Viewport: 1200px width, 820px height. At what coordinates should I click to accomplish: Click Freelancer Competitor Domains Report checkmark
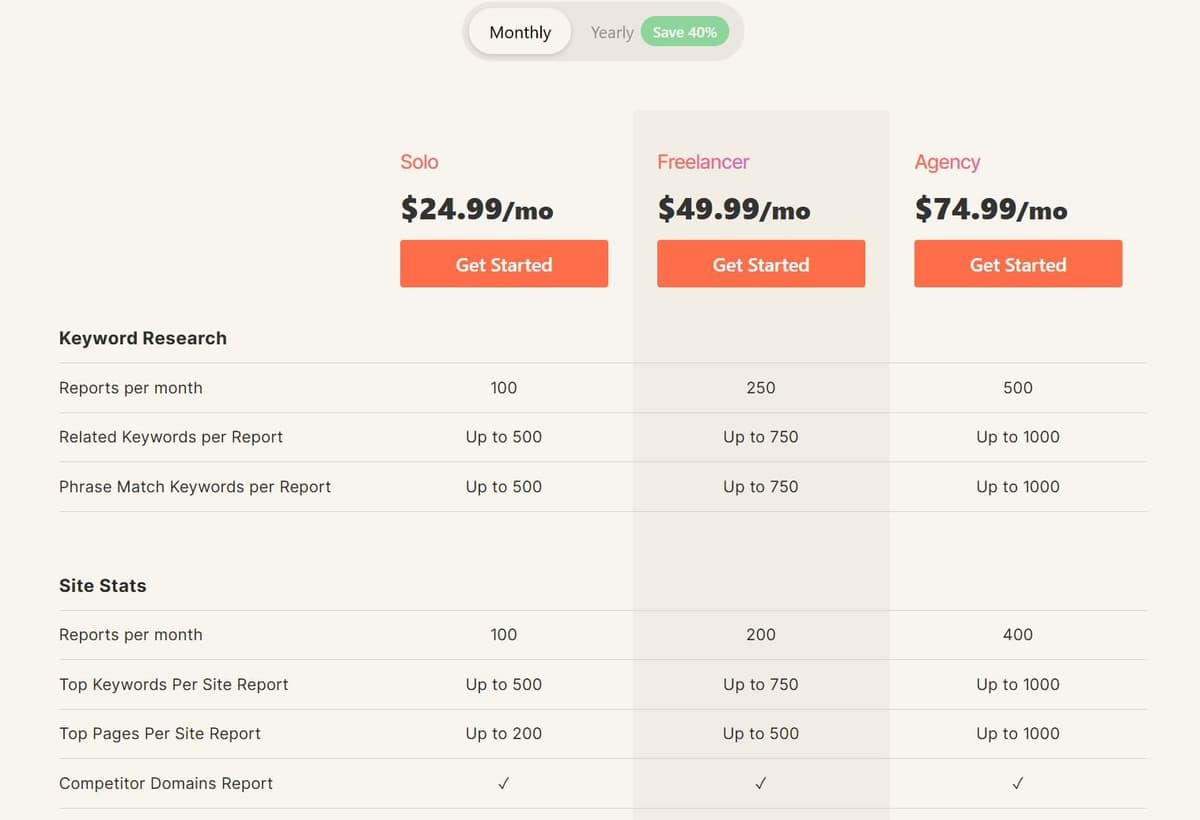[x=761, y=783]
